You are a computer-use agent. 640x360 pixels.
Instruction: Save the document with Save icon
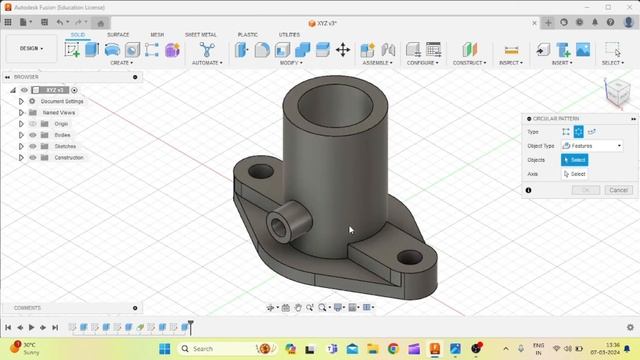44,22
